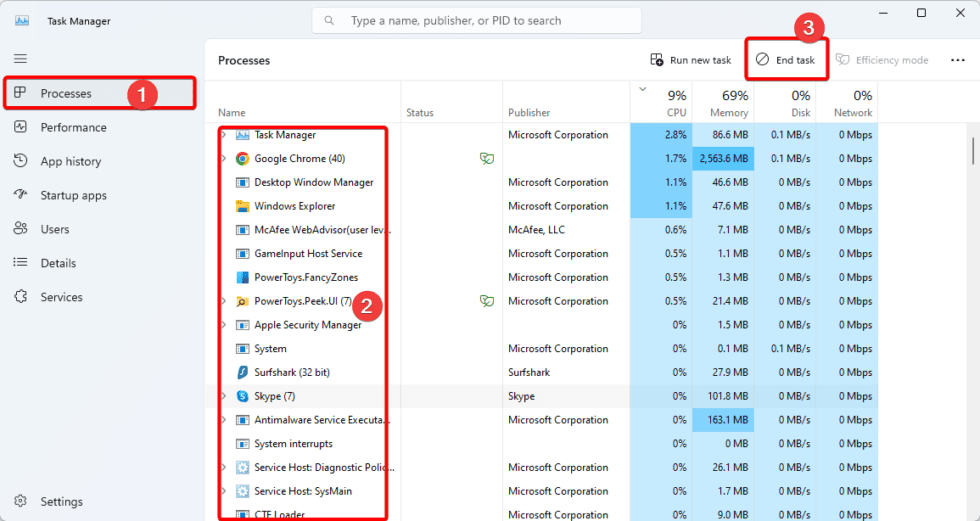The height and width of the screenshot is (521, 980).
Task: Click the GameInput Host Service icon
Action: pyautogui.click(x=242, y=254)
